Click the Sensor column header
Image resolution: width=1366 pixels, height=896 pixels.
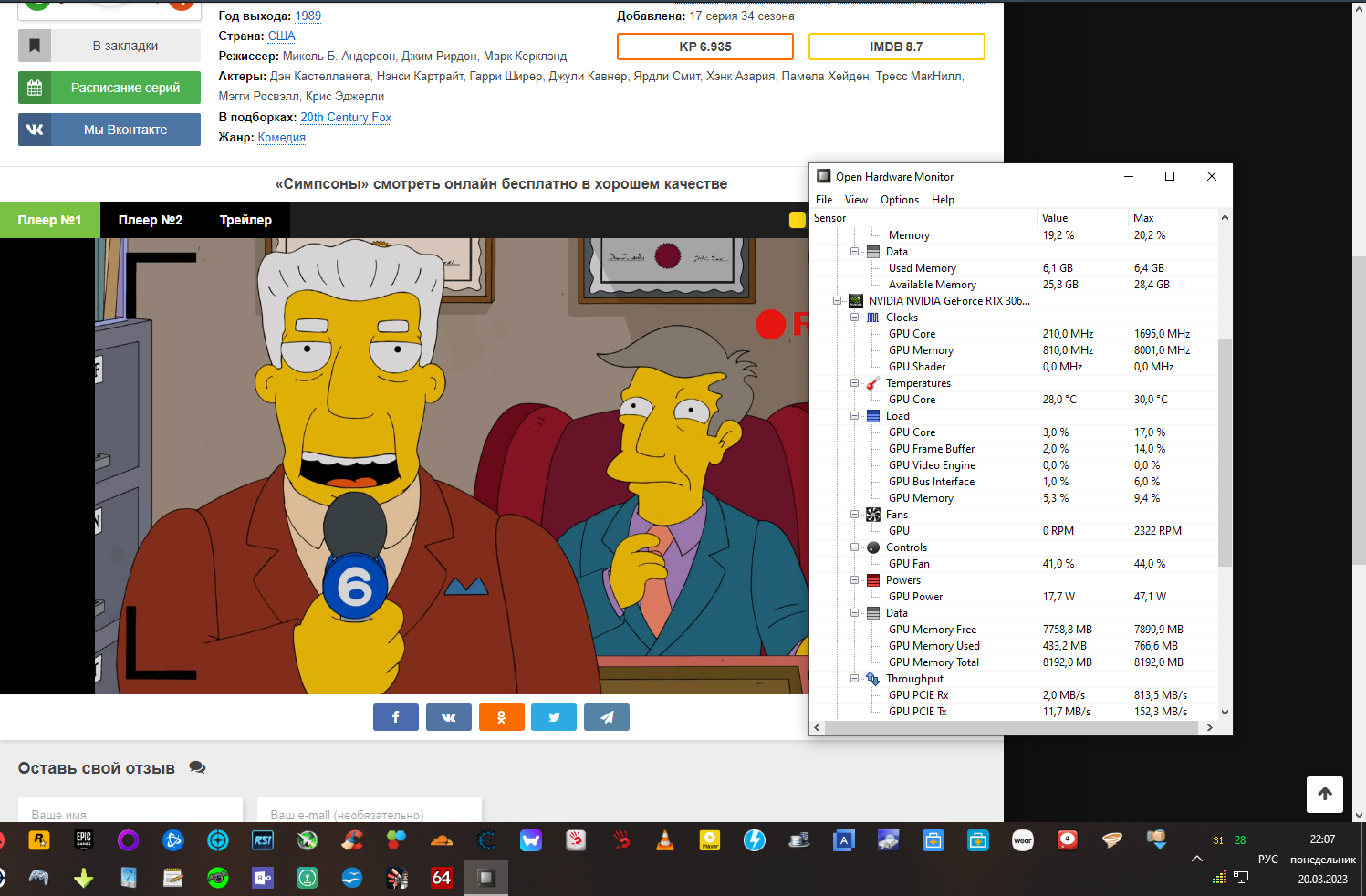(923, 218)
